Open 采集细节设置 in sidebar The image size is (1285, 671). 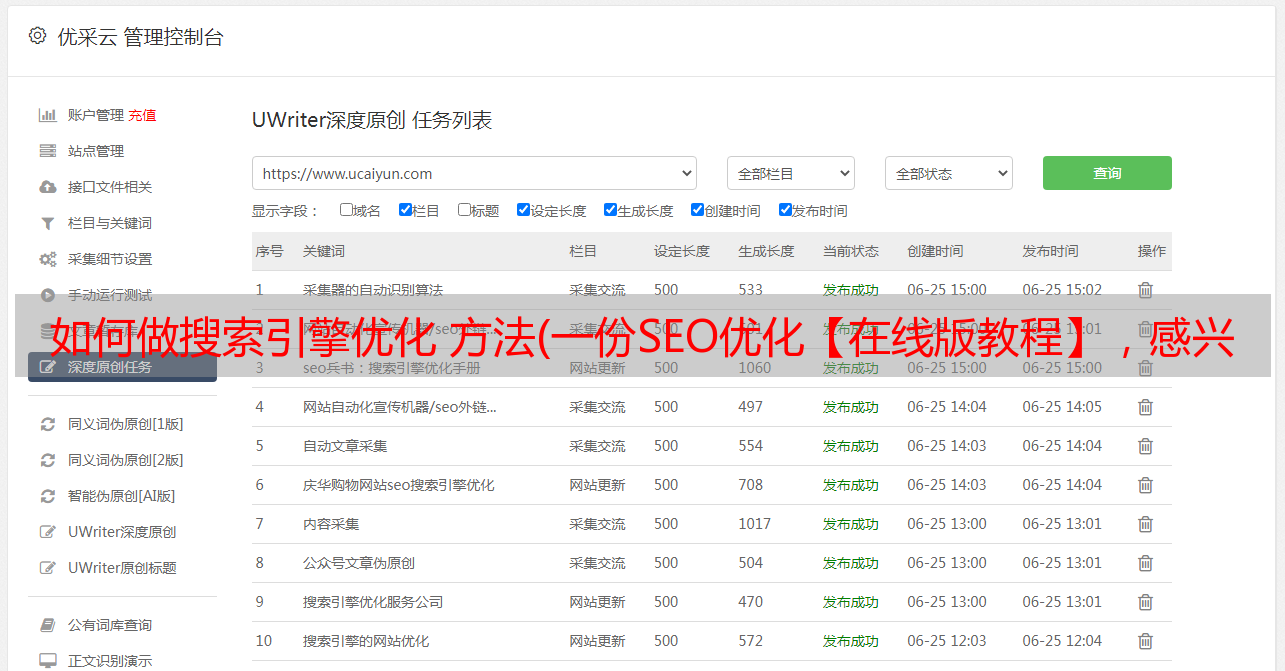point(110,259)
